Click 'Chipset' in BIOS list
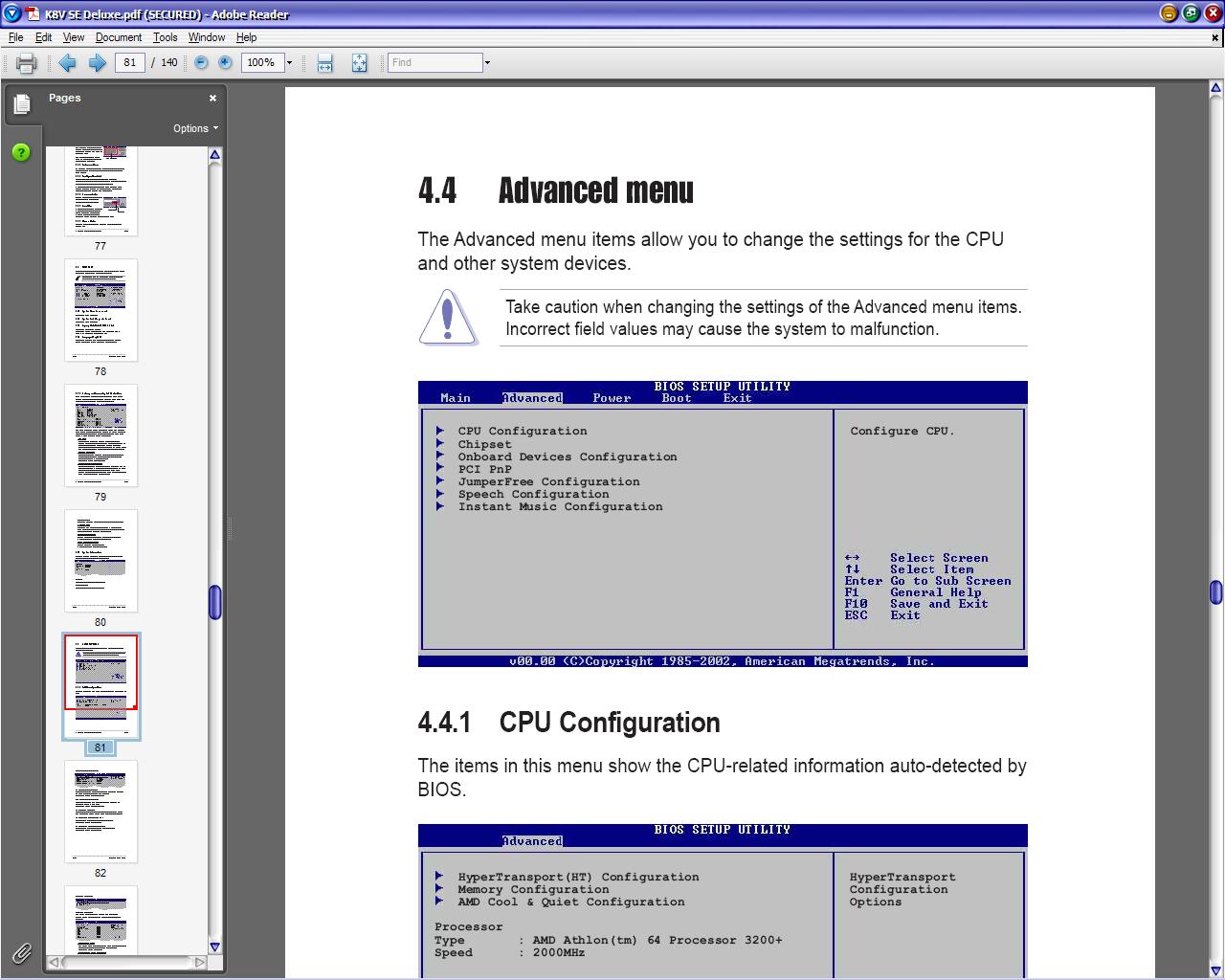This screenshot has height=980, width=1225. [484, 444]
